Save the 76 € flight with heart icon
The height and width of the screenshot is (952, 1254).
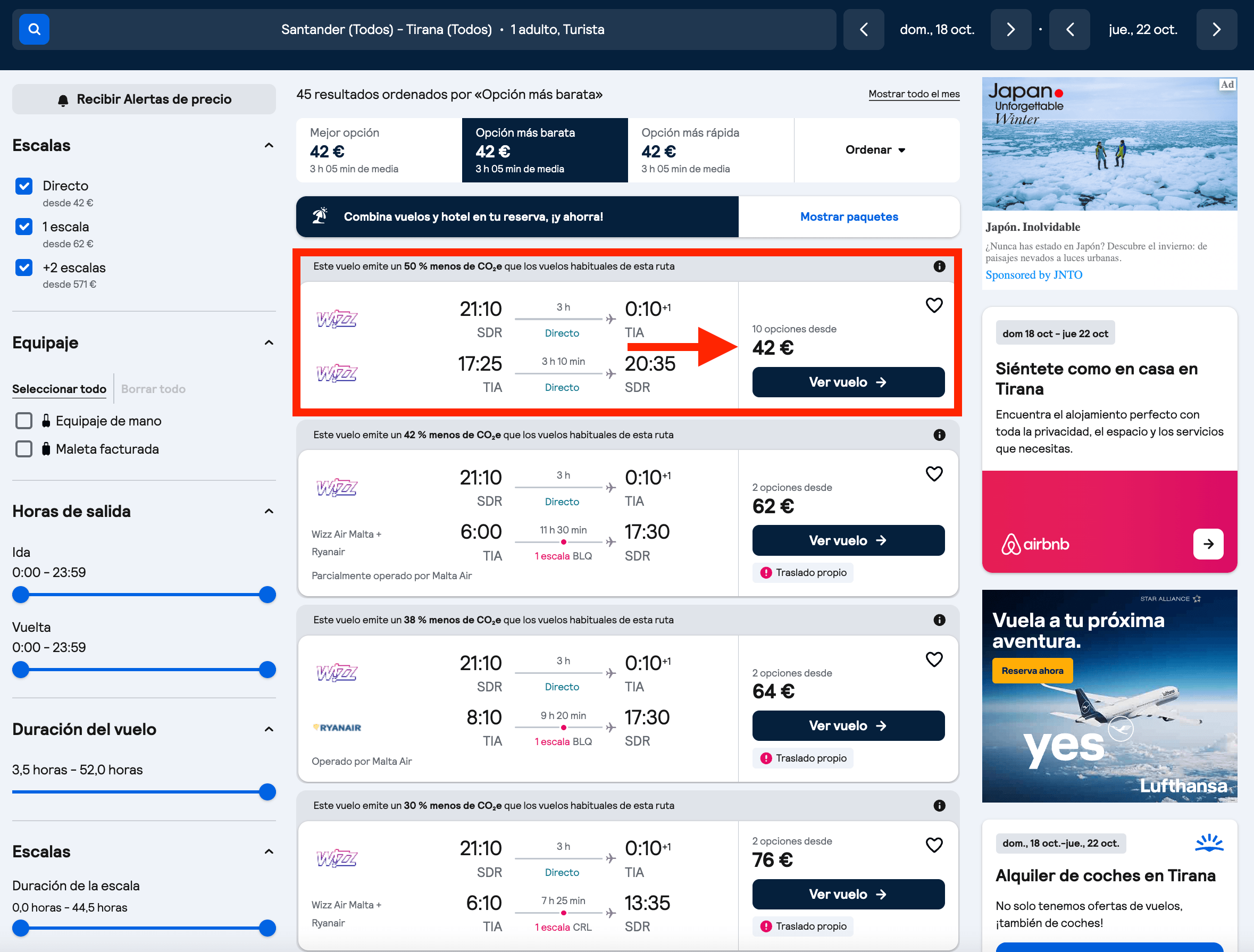coord(934,845)
